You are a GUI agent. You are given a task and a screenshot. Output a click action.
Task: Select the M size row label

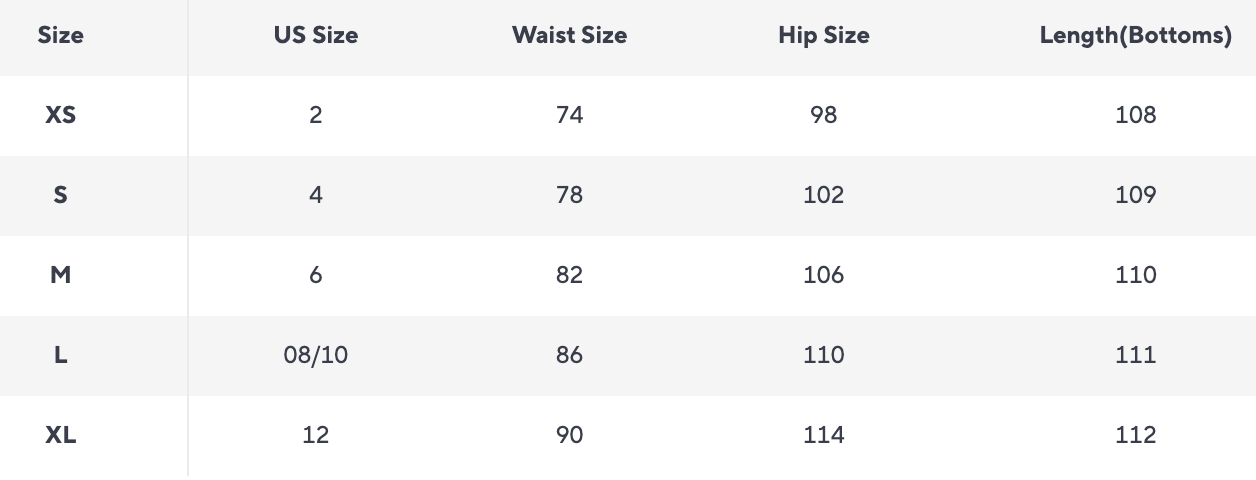coord(60,275)
